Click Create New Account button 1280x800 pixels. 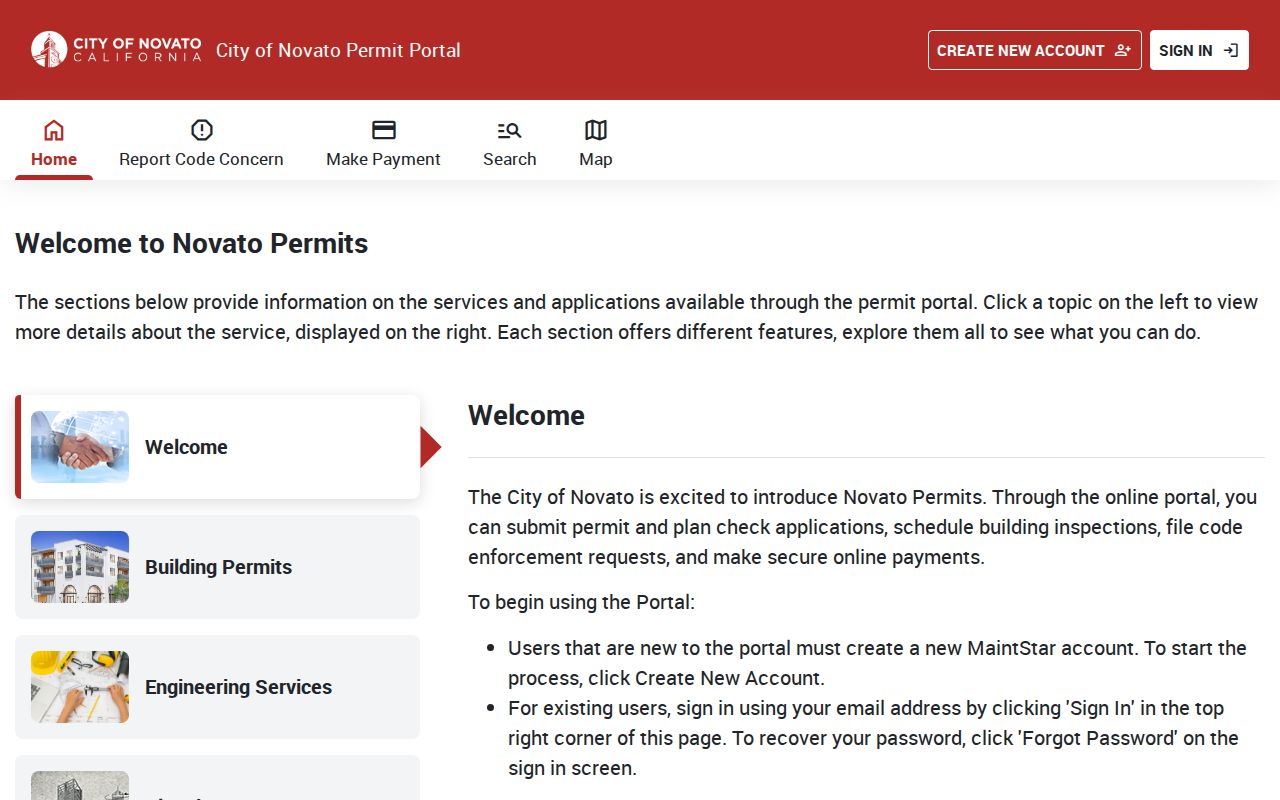(x=1035, y=50)
